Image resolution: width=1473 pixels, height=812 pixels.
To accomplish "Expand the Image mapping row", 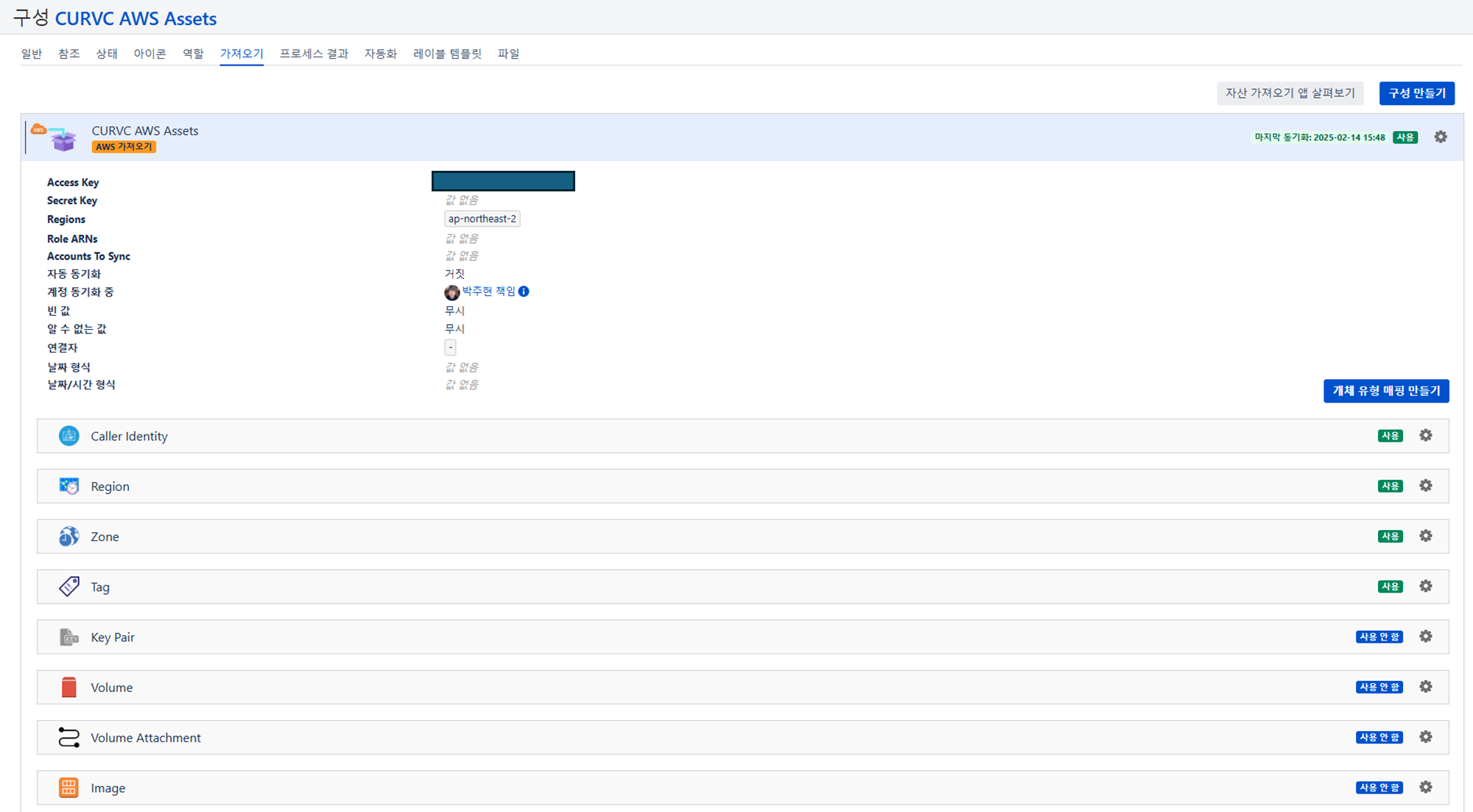I will point(742,788).
